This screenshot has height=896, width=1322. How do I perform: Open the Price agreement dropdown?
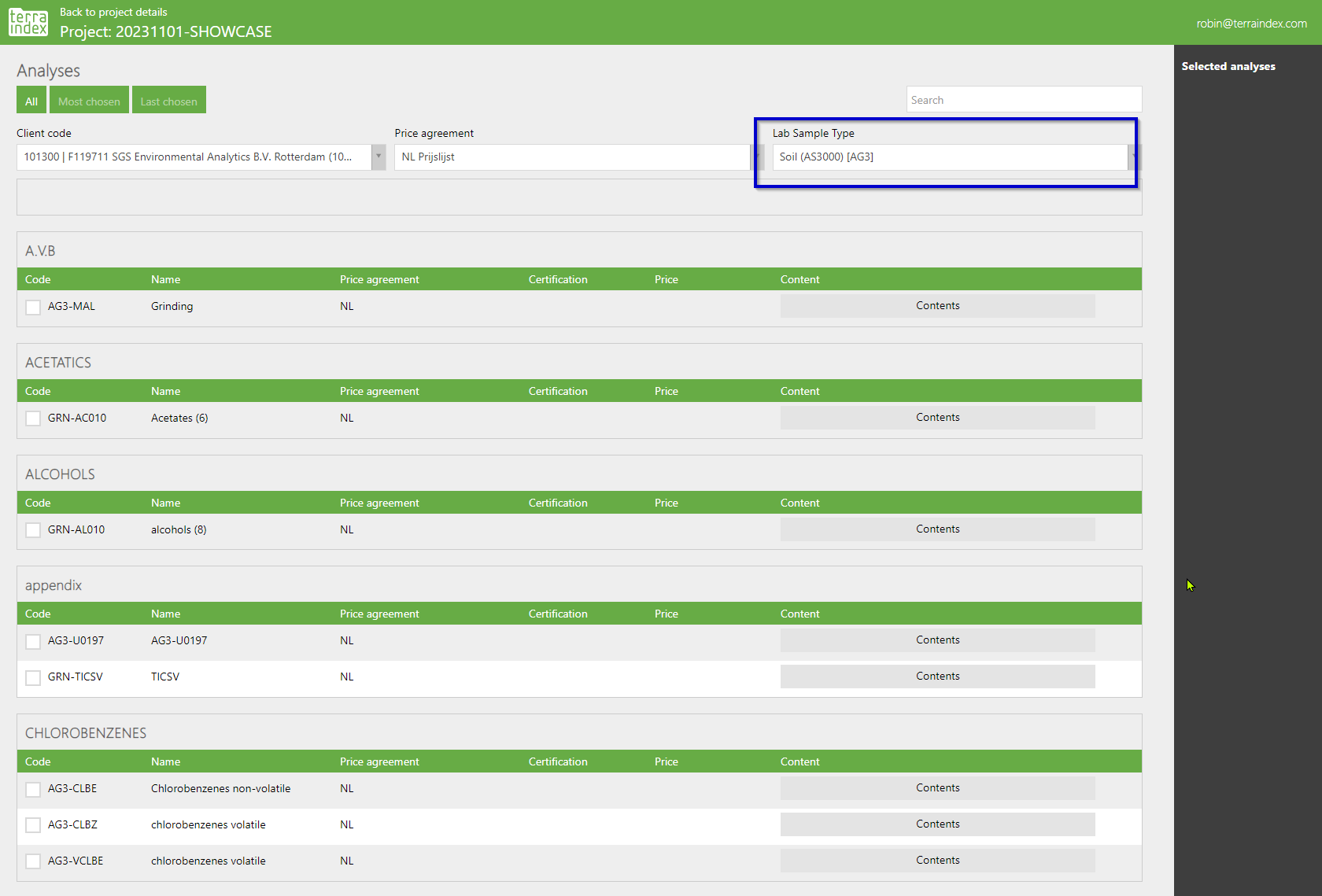point(573,157)
